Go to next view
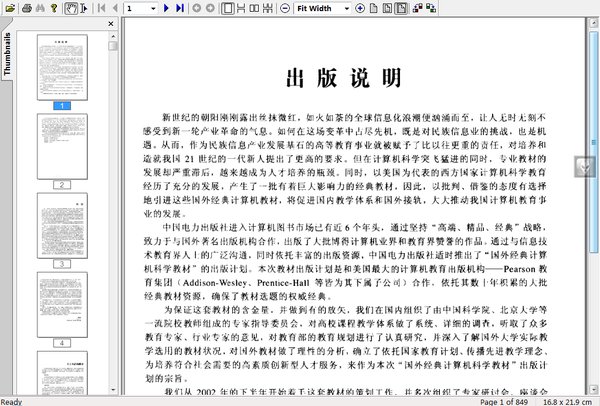600x406 pixels. (x=210, y=8)
